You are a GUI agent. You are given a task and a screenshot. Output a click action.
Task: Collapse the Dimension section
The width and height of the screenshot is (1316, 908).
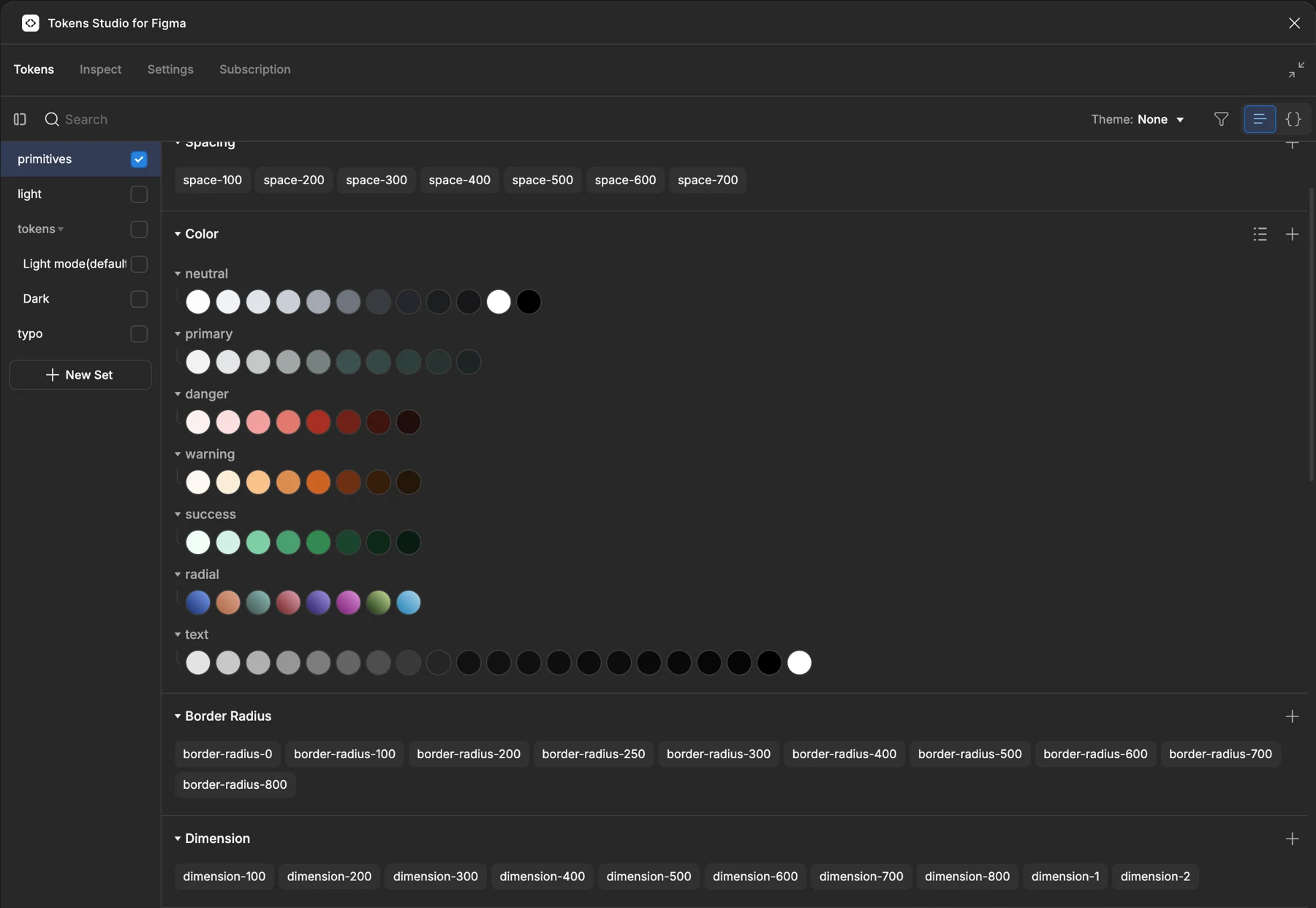[x=177, y=839]
